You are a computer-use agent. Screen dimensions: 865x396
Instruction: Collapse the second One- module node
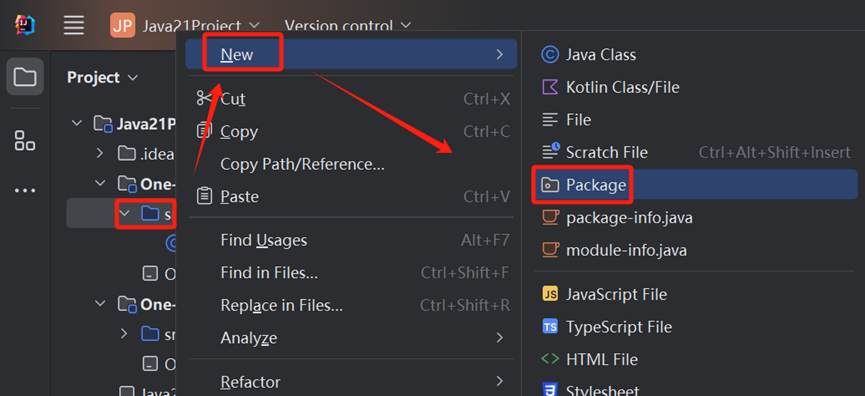point(100,303)
